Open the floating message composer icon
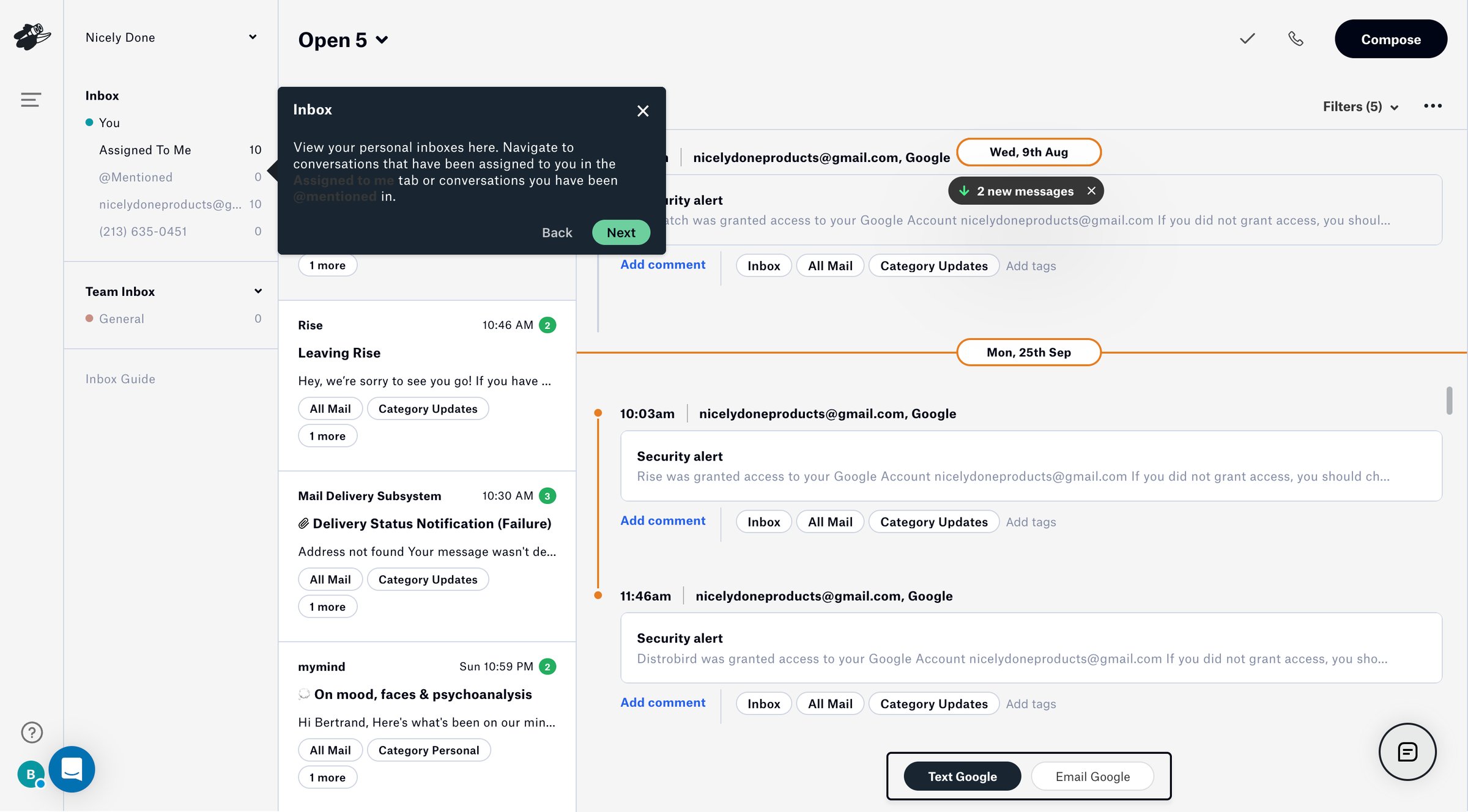1468x812 pixels. (x=1407, y=751)
